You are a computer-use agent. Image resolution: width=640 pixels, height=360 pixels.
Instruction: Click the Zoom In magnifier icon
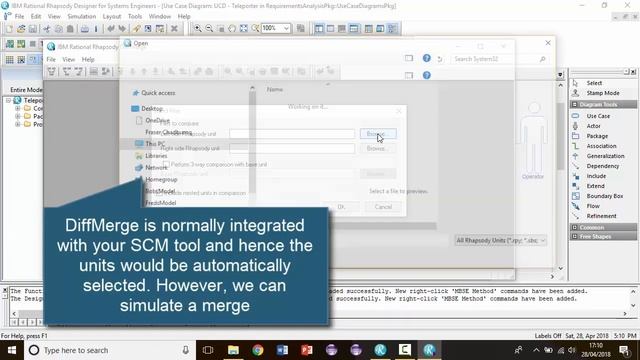[x=198, y=28]
